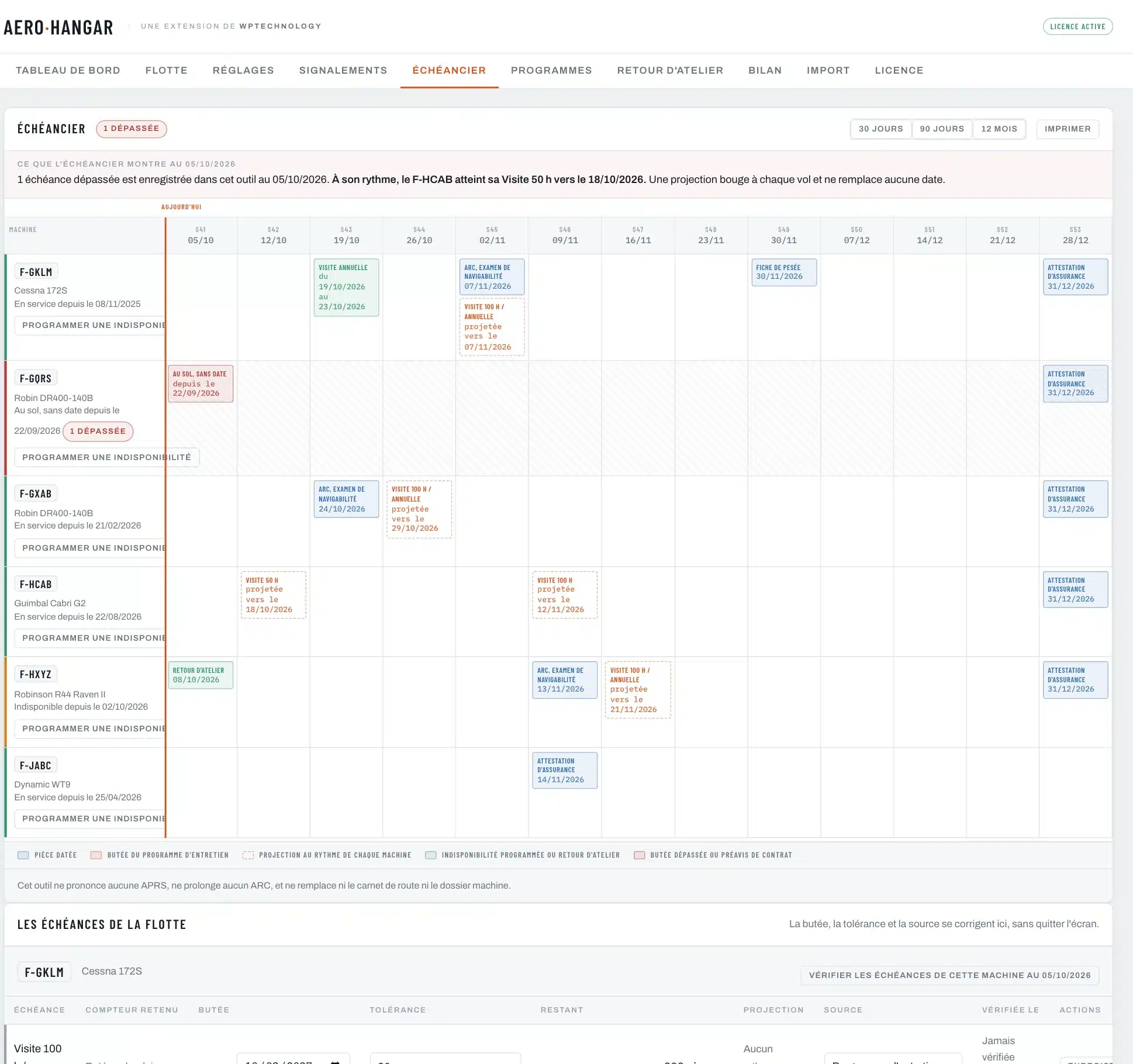
Task: Schedule an unavailability for F-GKLM
Action: 90,325
